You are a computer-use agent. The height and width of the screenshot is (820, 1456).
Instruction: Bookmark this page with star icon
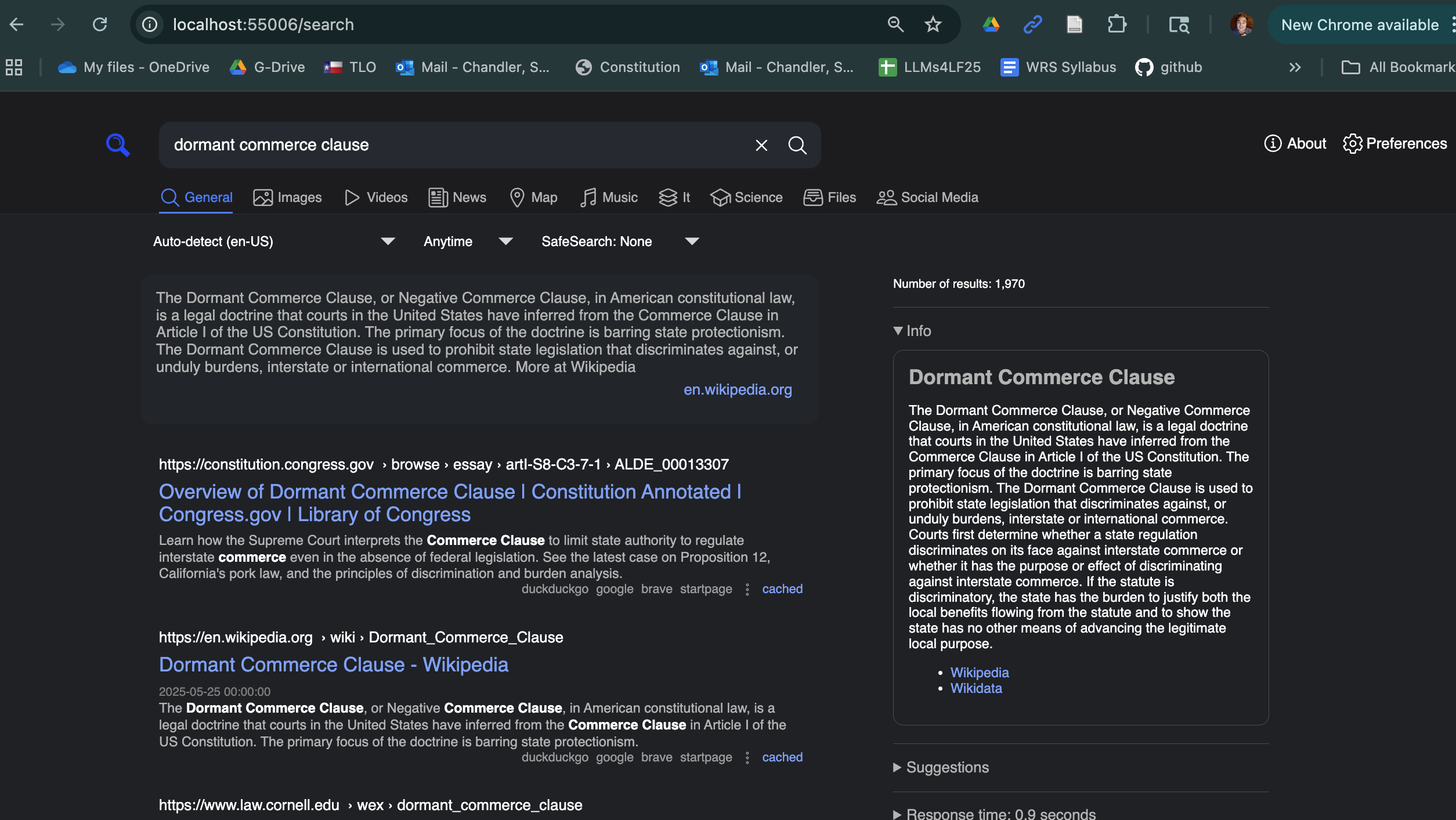coord(933,24)
